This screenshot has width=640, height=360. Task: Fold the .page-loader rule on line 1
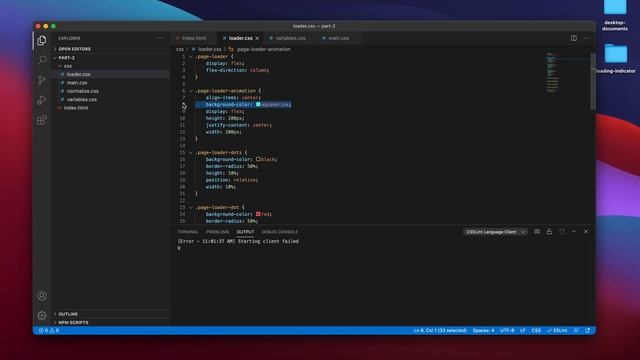(191, 57)
